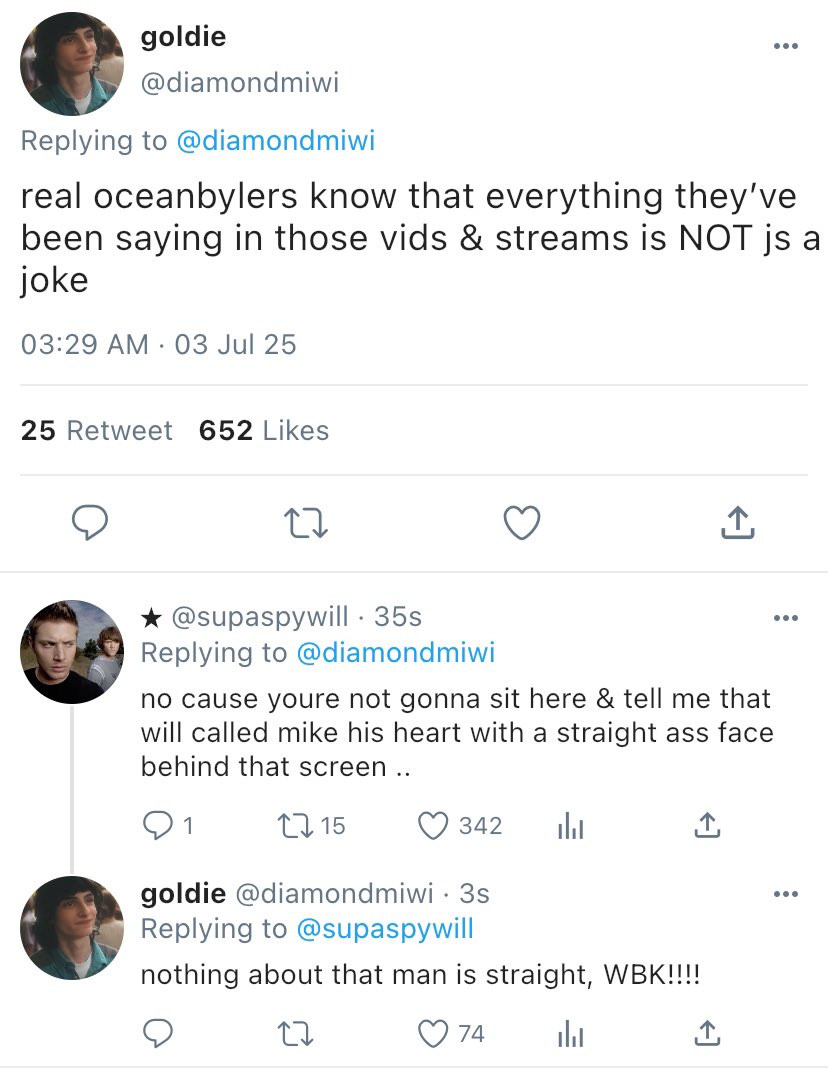
Task: View the 652 Likes list
Action: [264, 431]
